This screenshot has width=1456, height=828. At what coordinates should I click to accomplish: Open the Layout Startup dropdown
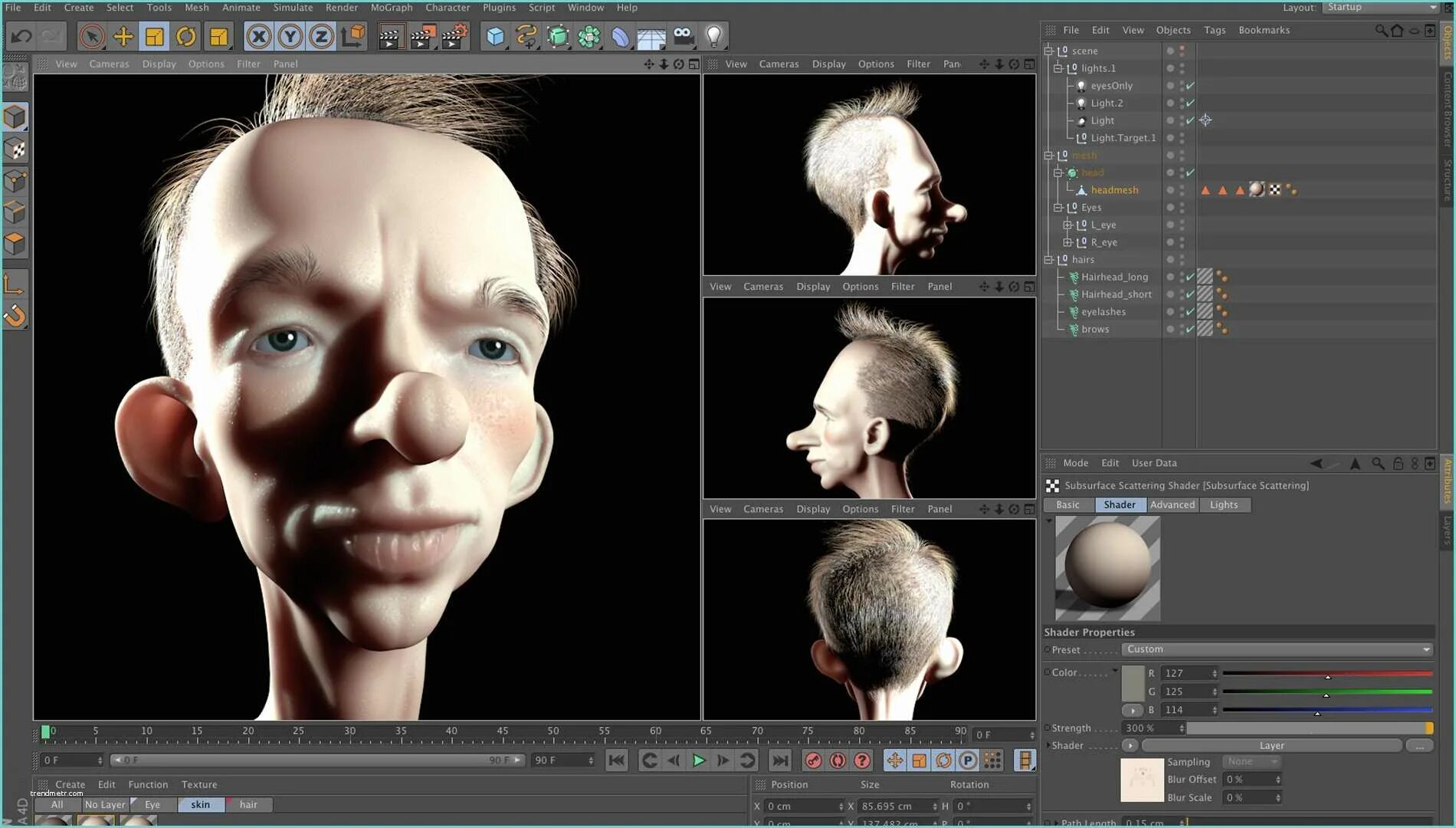pos(1382,7)
